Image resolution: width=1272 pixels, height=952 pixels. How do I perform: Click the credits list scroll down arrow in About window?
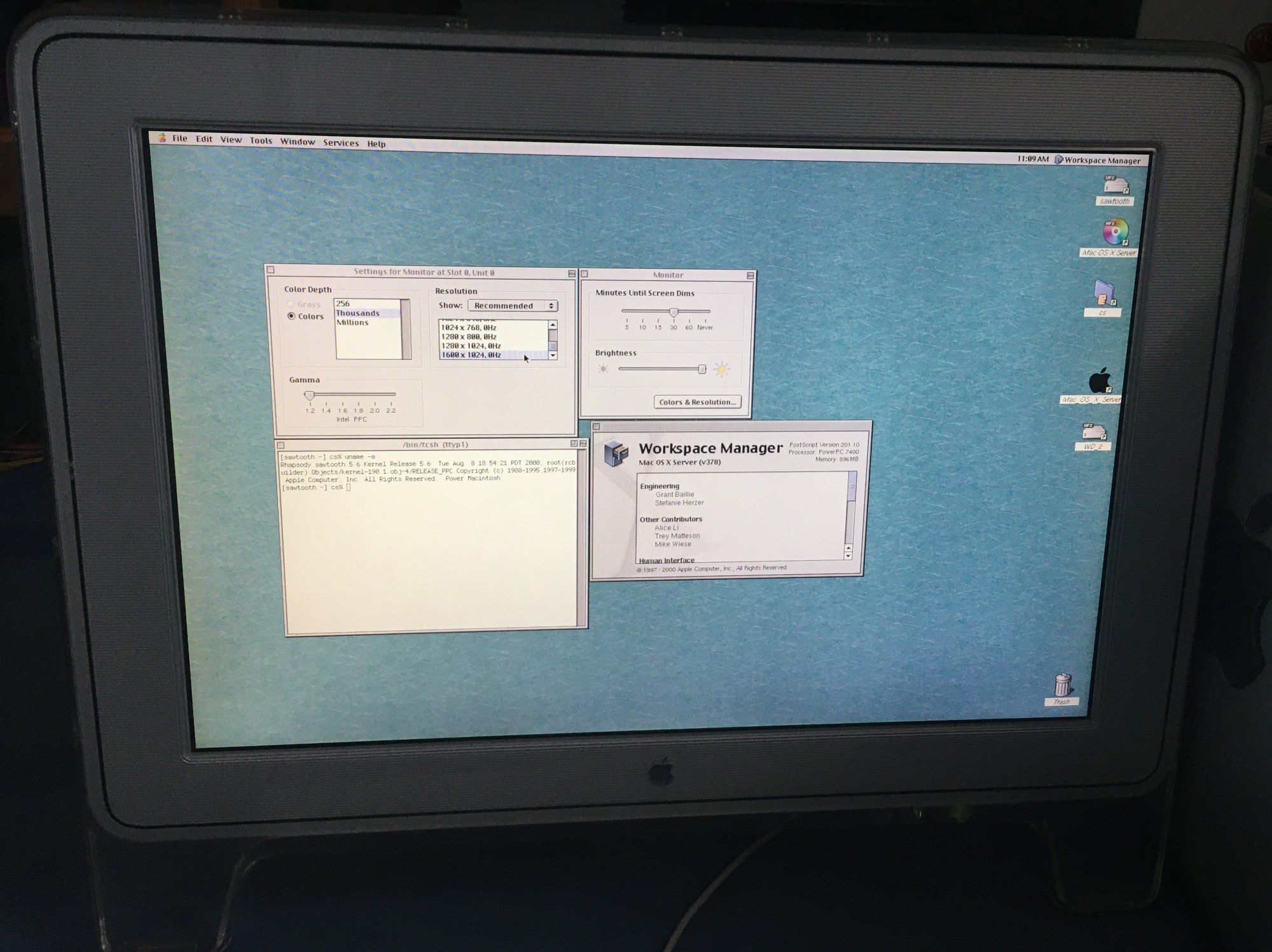click(848, 556)
